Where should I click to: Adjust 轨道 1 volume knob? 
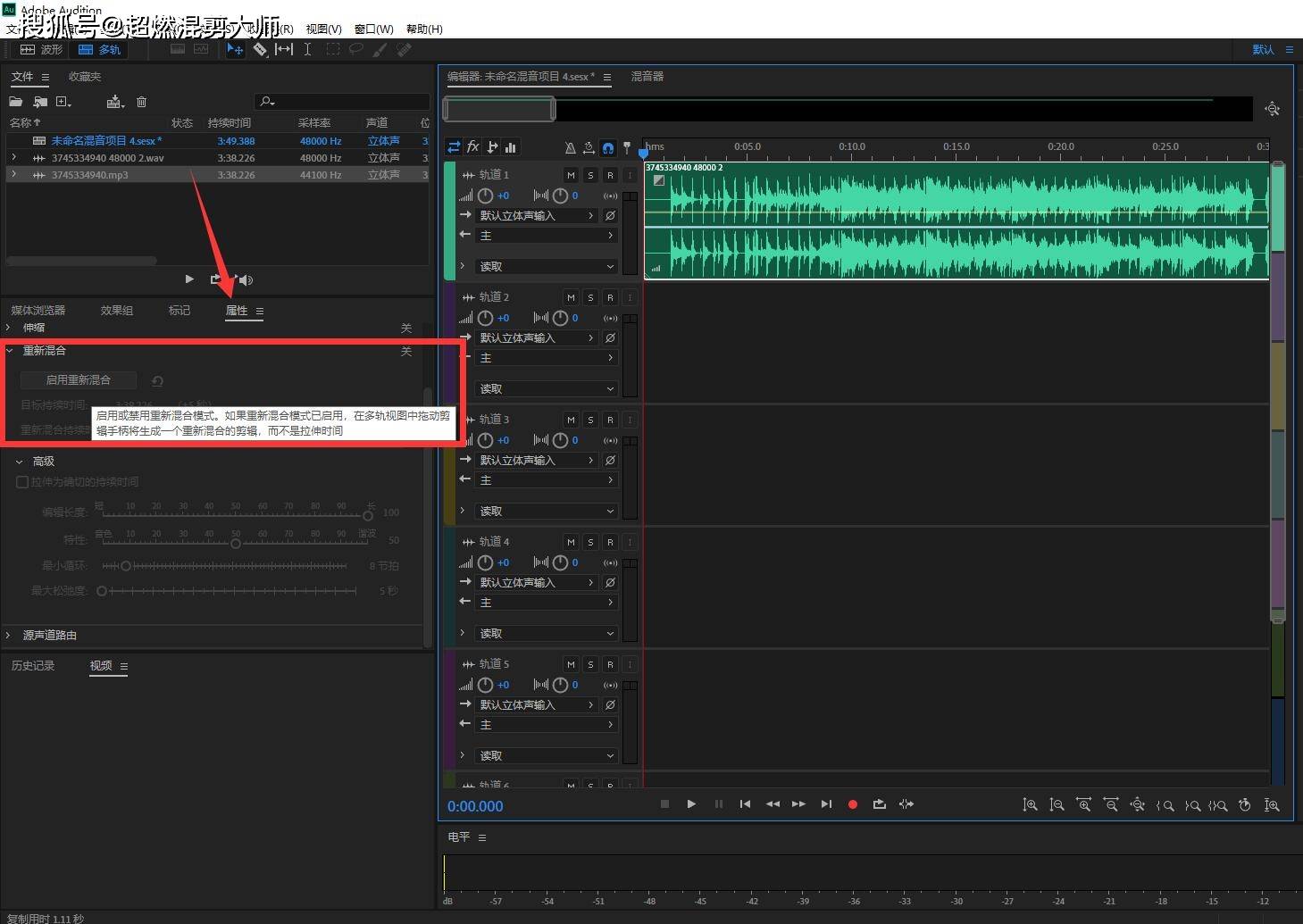pyautogui.click(x=485, y=196)
